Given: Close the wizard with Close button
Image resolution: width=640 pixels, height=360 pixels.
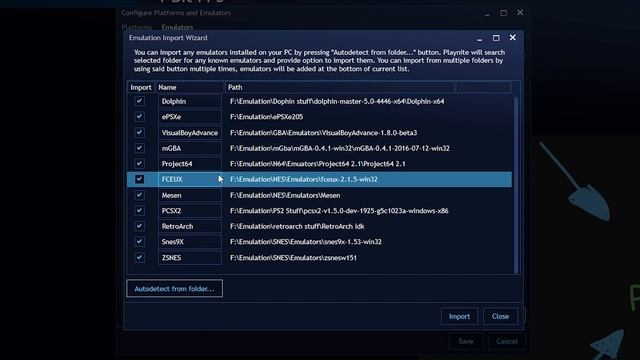Looking at the screenshot, I should pyautogui.click(x=500, y=316).
